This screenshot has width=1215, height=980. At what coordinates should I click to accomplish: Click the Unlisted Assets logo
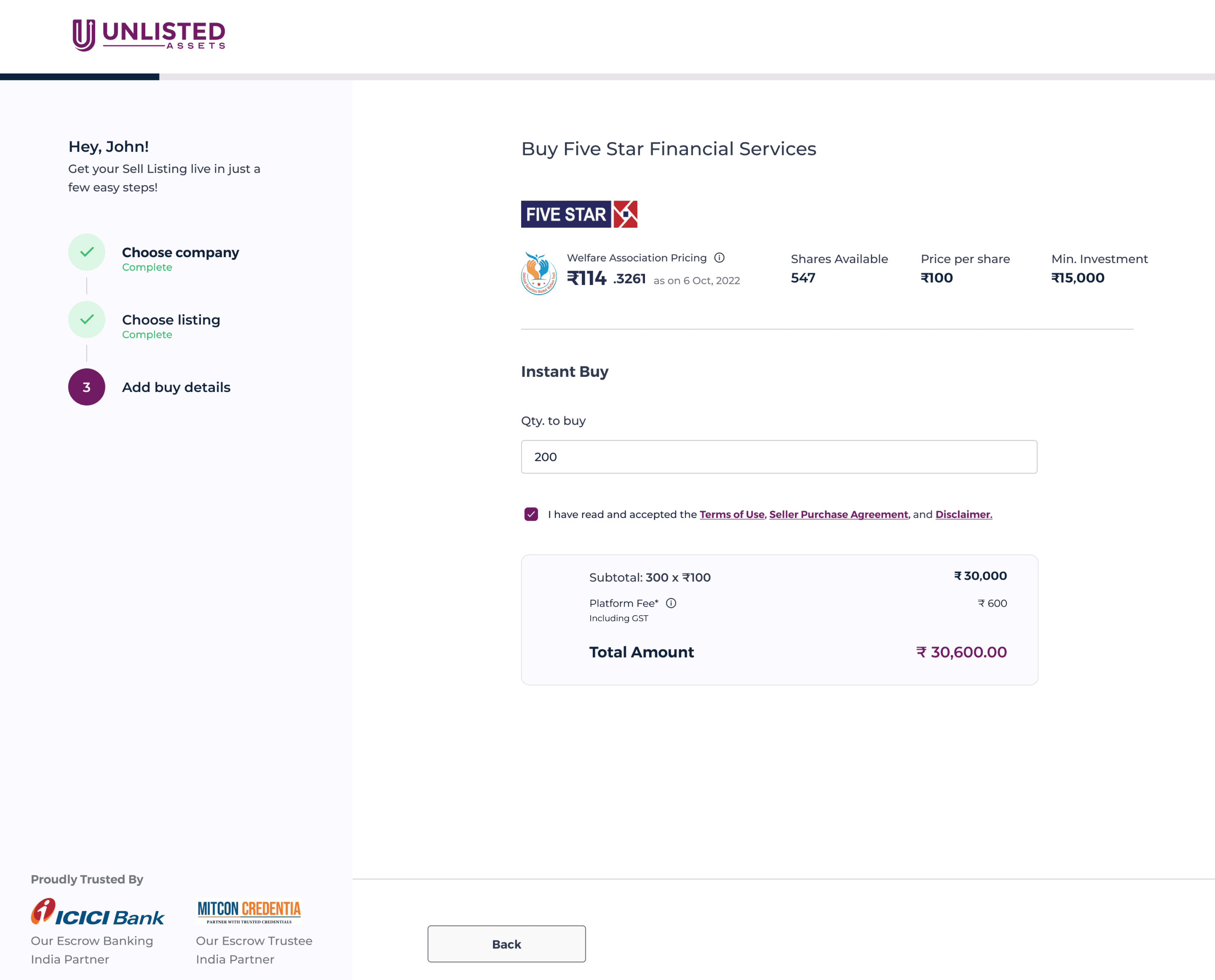point(149,35)
